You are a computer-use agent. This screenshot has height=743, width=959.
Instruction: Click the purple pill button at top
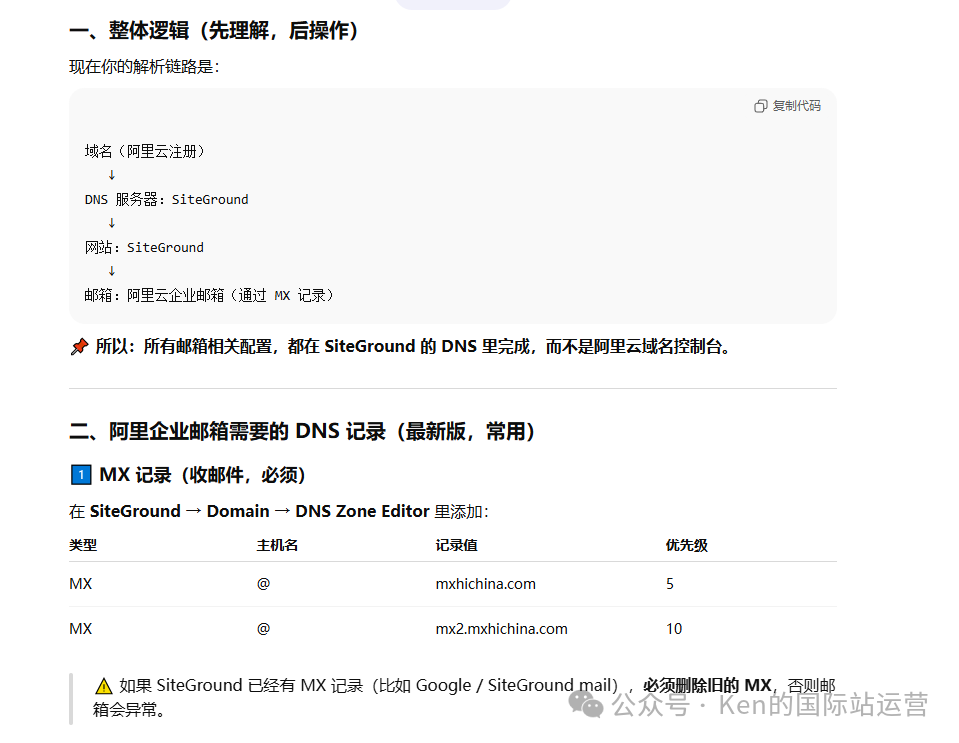pyautogui.click(x=453, y=4)
